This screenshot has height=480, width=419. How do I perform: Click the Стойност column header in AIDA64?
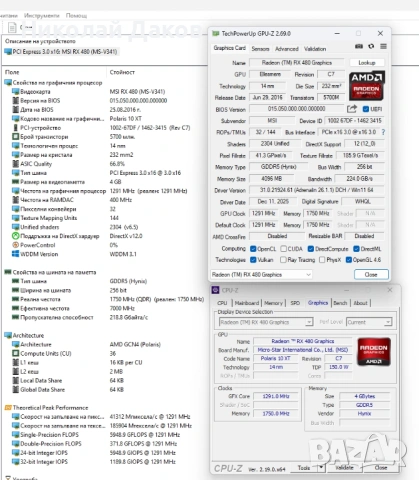point(122,72)
